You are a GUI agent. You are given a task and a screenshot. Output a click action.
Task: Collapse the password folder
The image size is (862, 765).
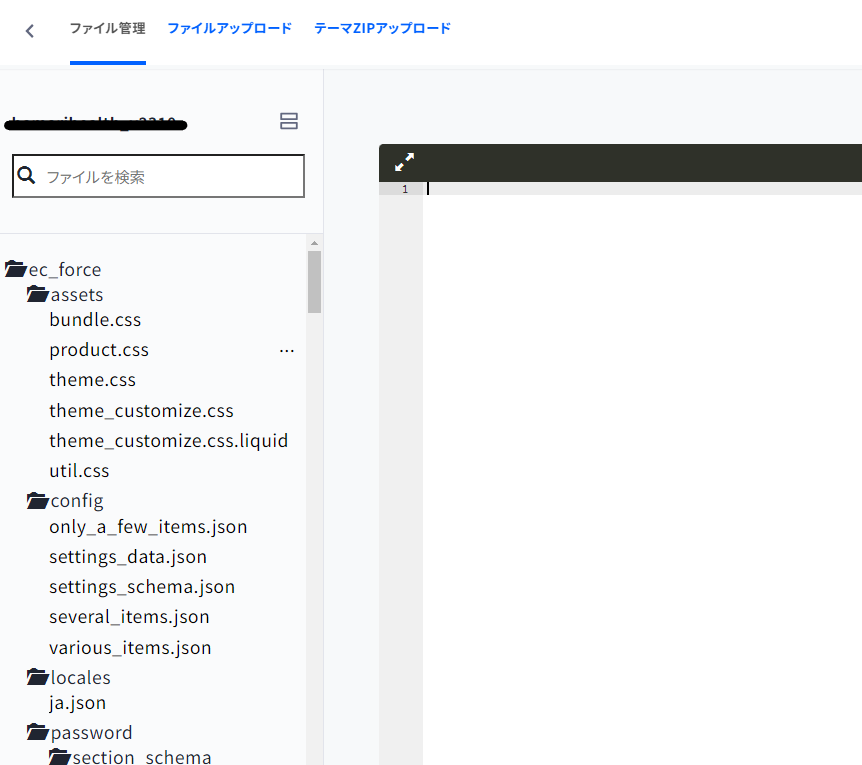[38, 732]
